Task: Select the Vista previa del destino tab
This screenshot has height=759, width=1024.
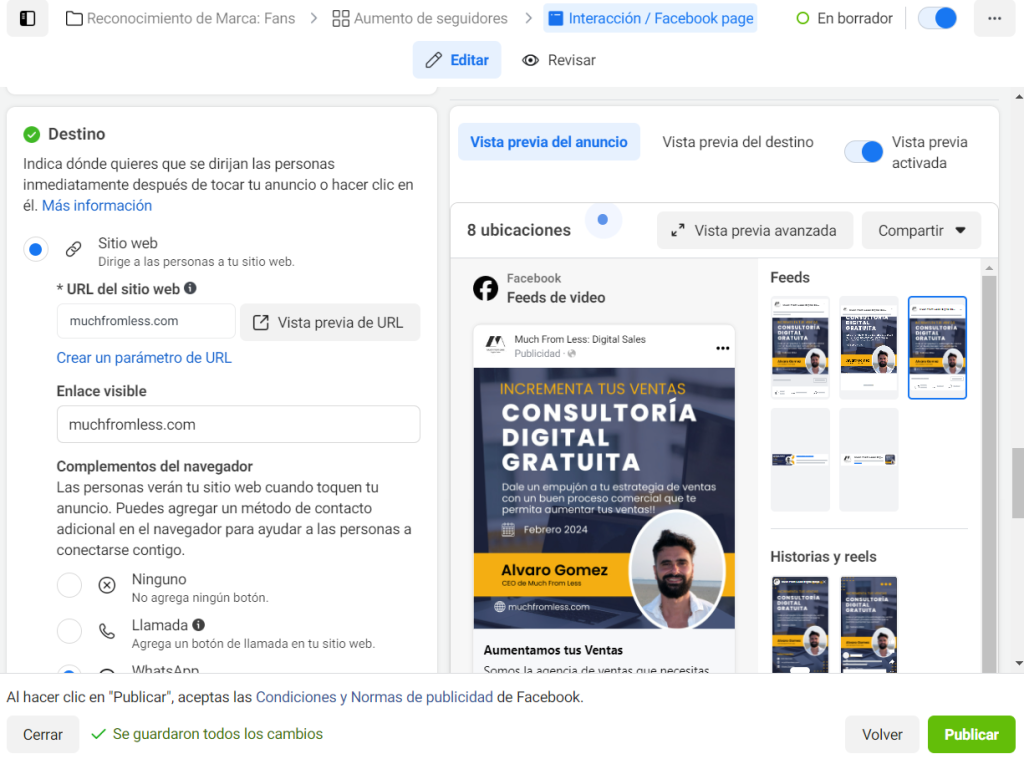Action: 737,142
